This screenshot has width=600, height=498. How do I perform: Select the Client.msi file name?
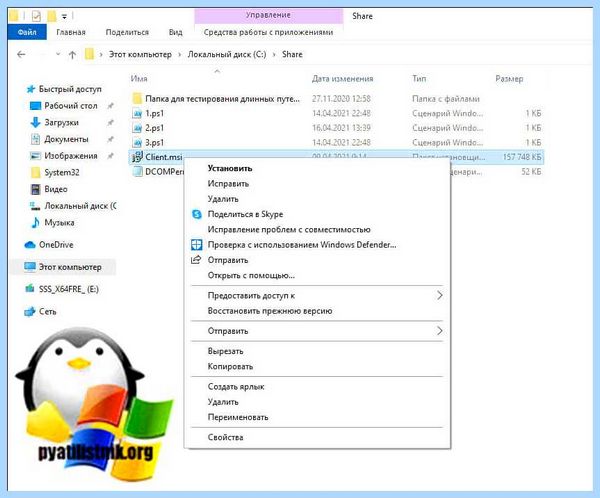(x=163, y=157)
